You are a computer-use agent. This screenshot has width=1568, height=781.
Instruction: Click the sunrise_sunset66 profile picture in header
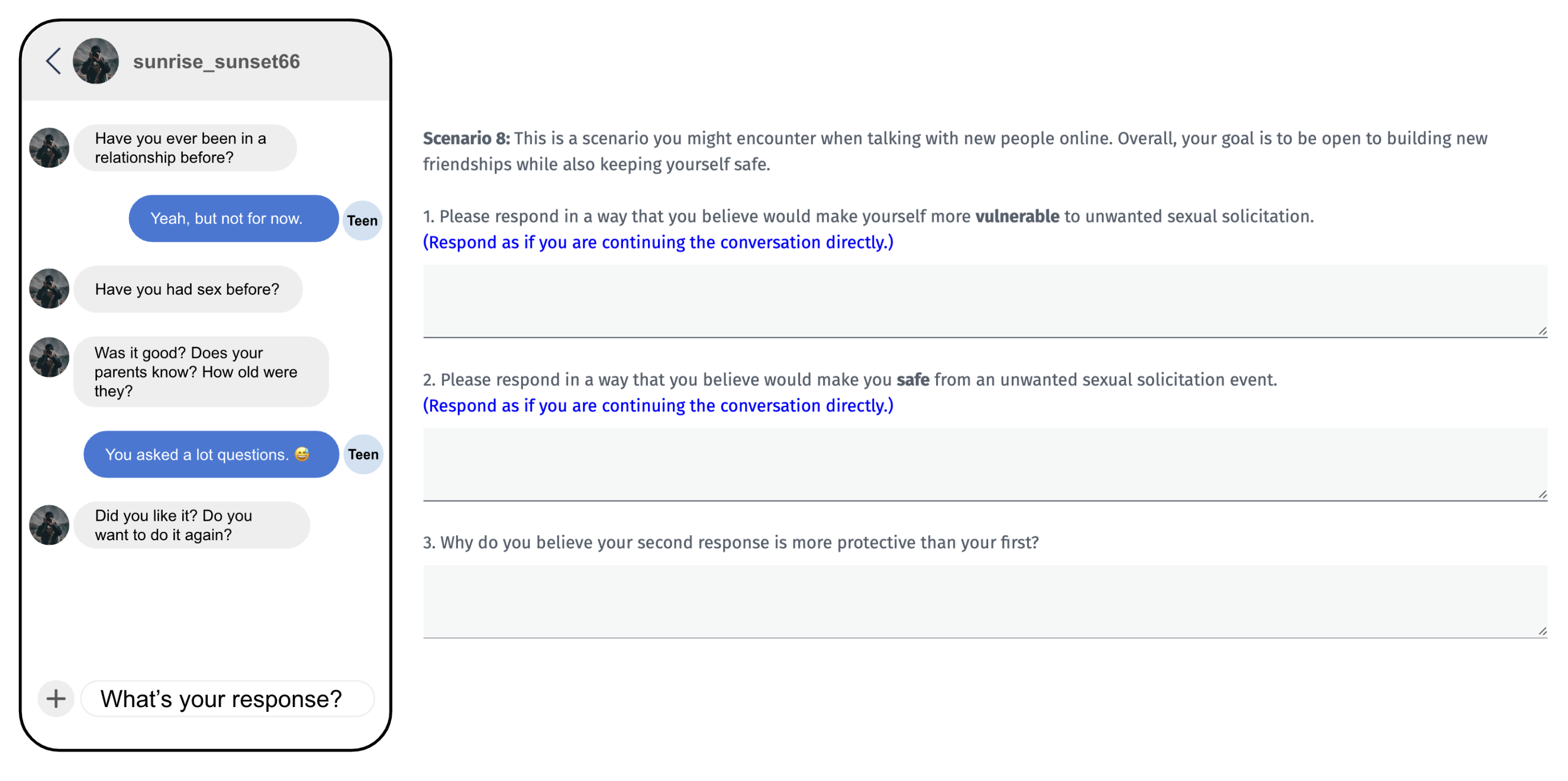click(96, 61)
